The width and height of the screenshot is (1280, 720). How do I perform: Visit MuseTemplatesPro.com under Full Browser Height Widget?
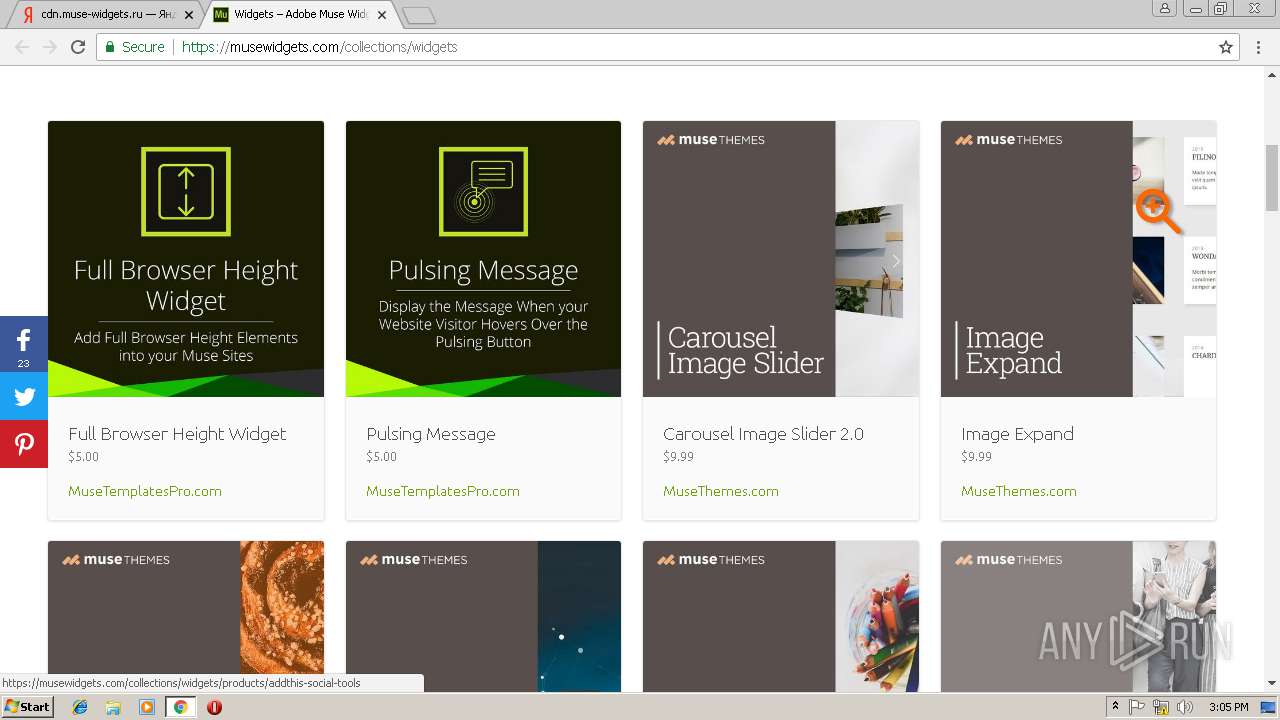(x=145, y=491)
